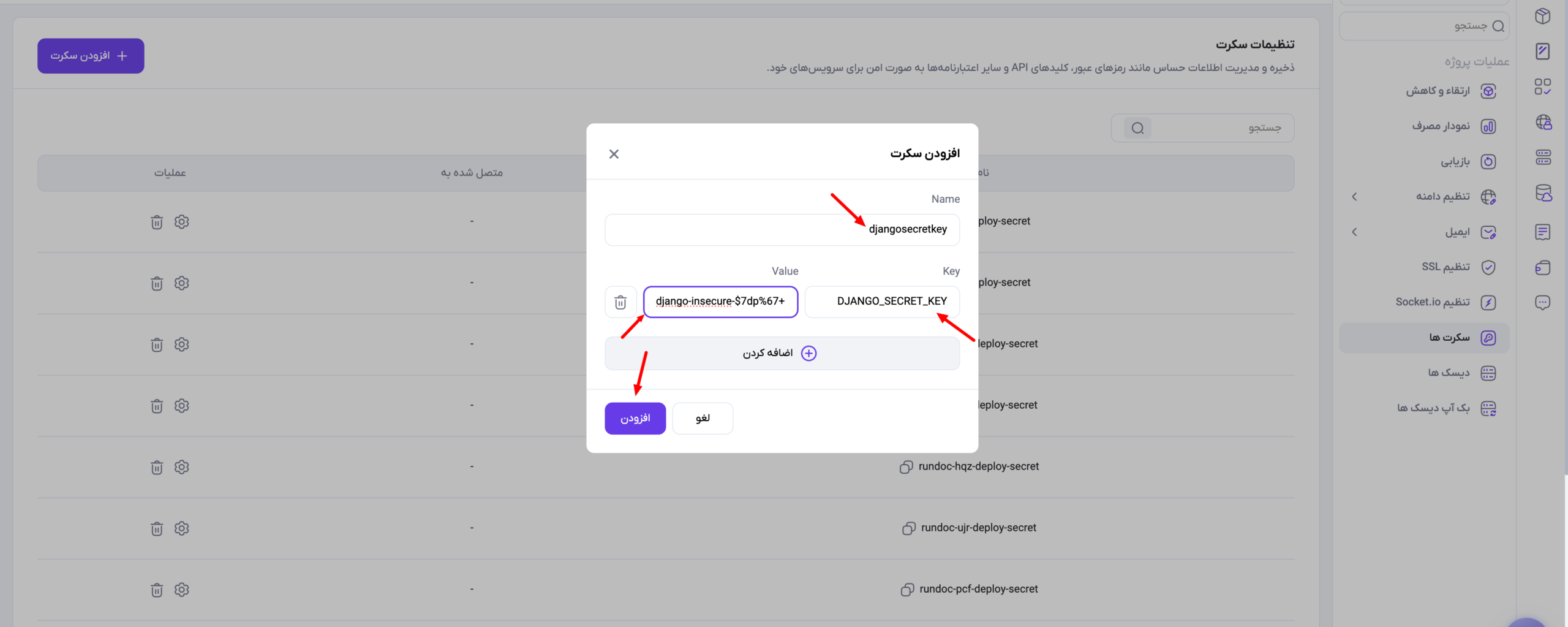Add another key-value pair with اضافه کردن
The height and width of the screenshot is (627, 1568).
782,353
